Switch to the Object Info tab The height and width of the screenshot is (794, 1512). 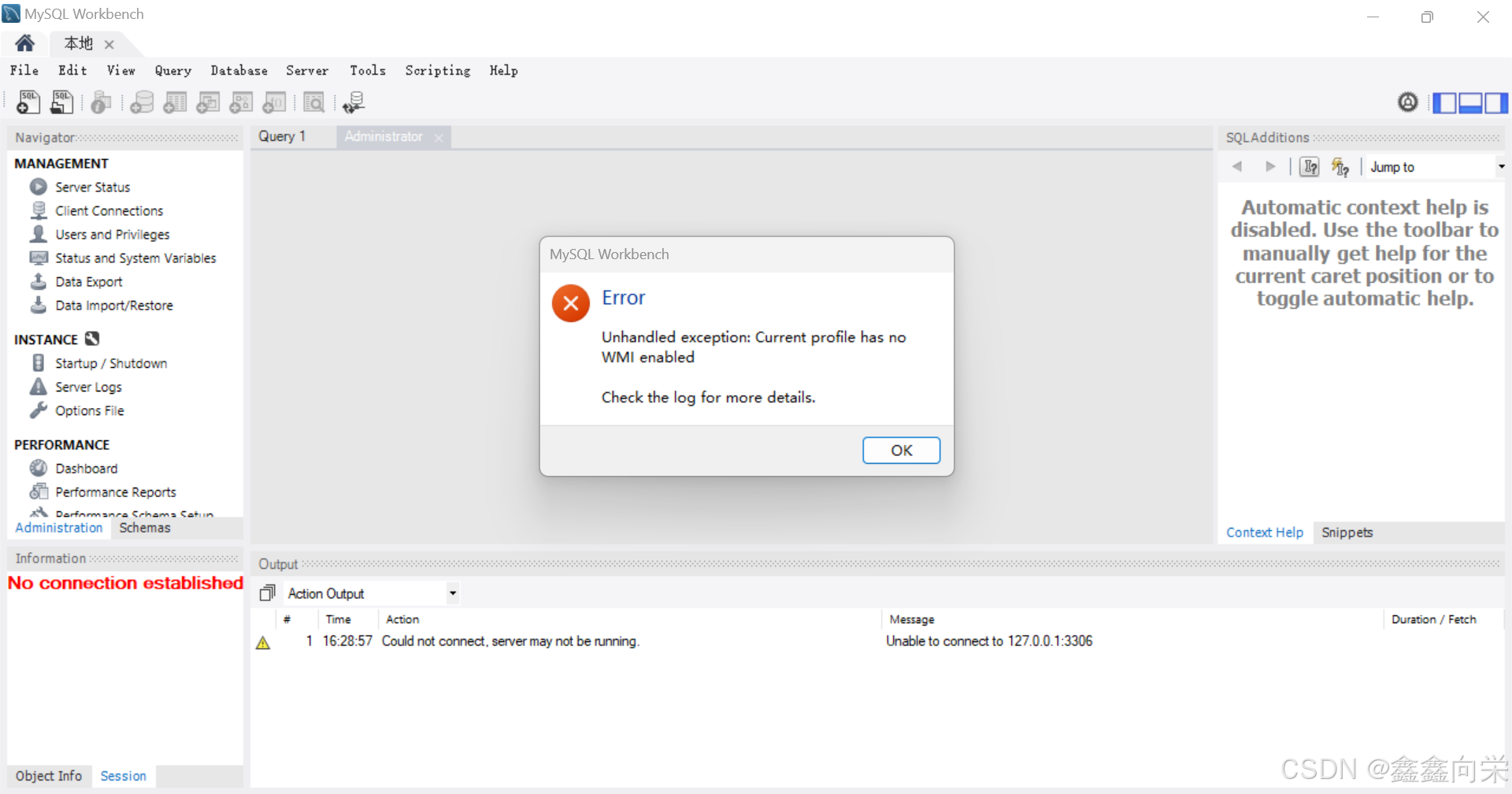49,776
